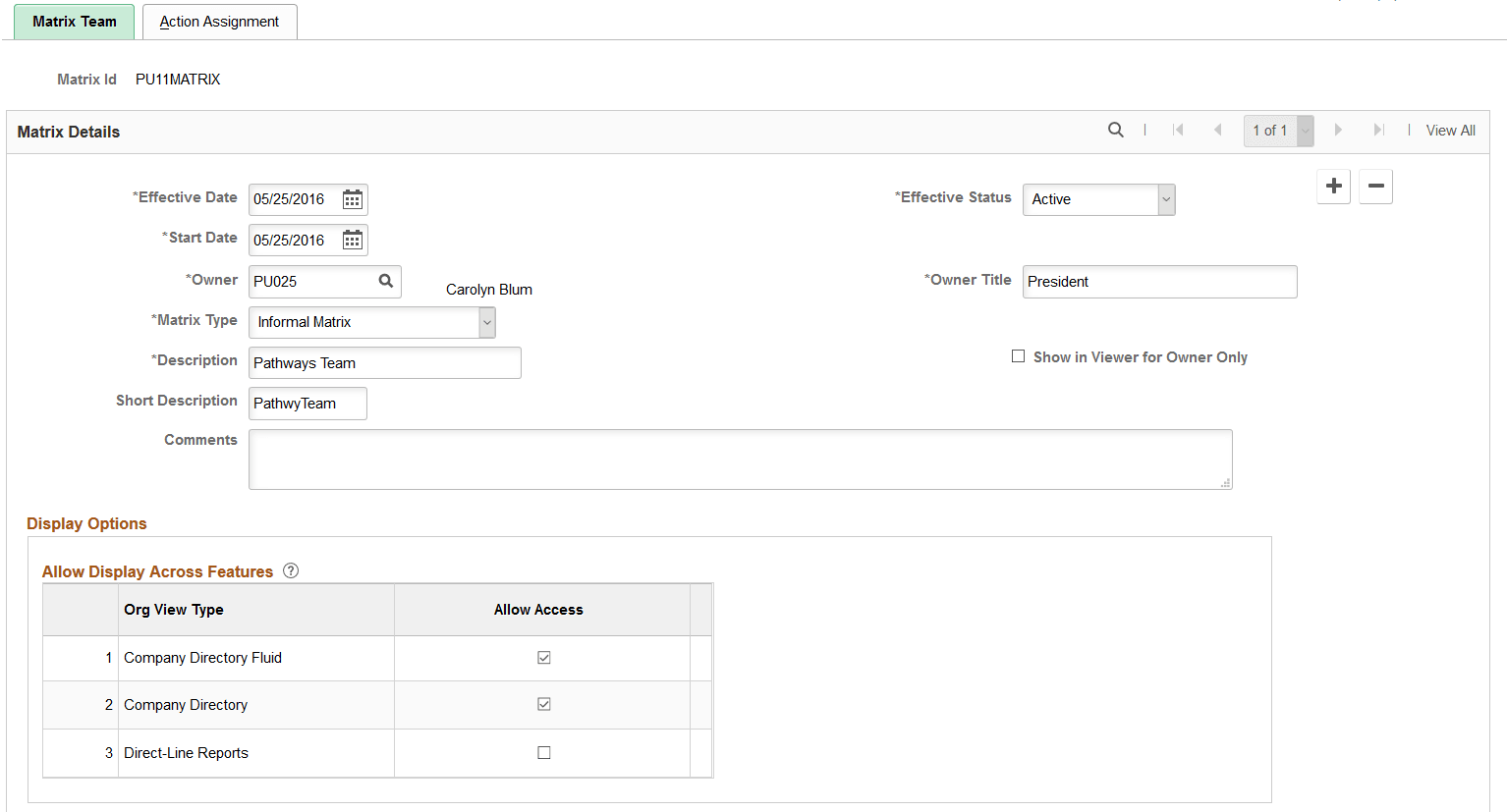The image size is (1507, 812).
Task: Click the minus icon to delete the row
Action: pyautogui.click(x=1375, y=186)
